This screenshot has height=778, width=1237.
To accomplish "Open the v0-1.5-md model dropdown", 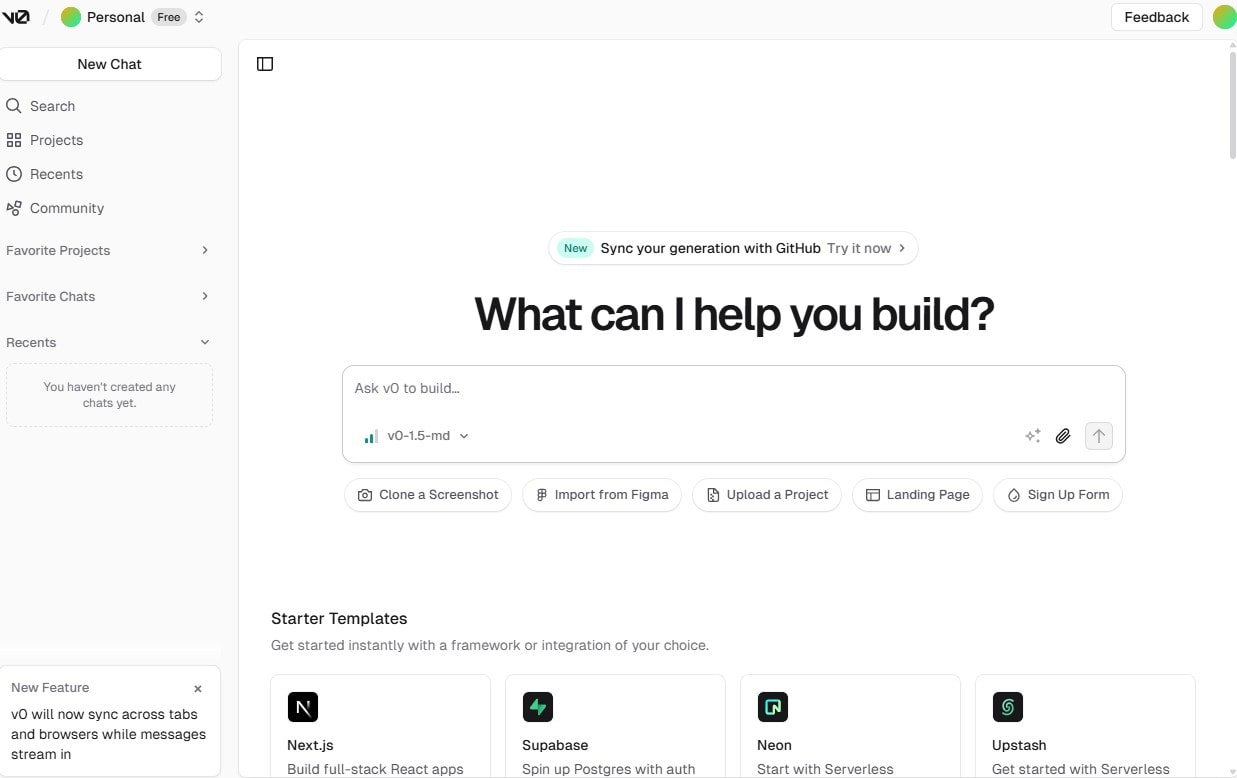I will coord(417,436).
